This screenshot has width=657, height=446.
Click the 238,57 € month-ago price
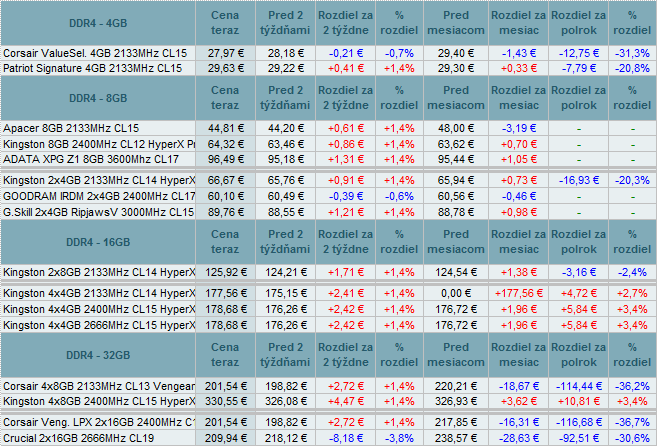(x=456, y=438)
